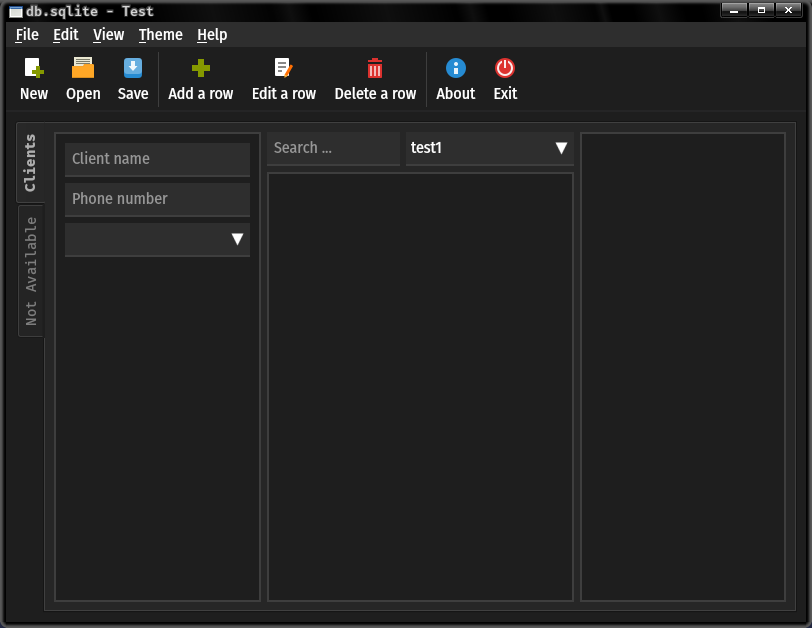Focus the Phone number input field
812x628 pixels.
tap(157, 199)
